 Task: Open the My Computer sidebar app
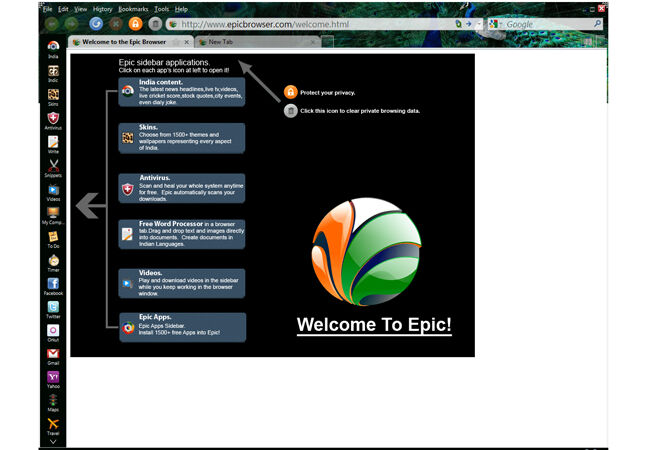tap(53, 215)
